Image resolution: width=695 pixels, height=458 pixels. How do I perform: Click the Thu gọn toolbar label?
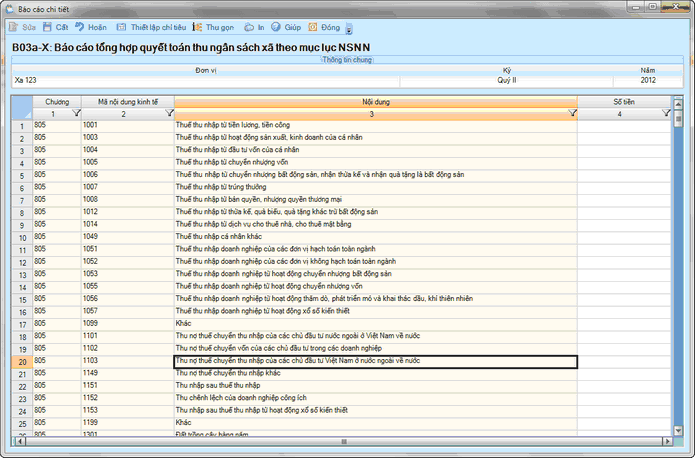[220, 27]
